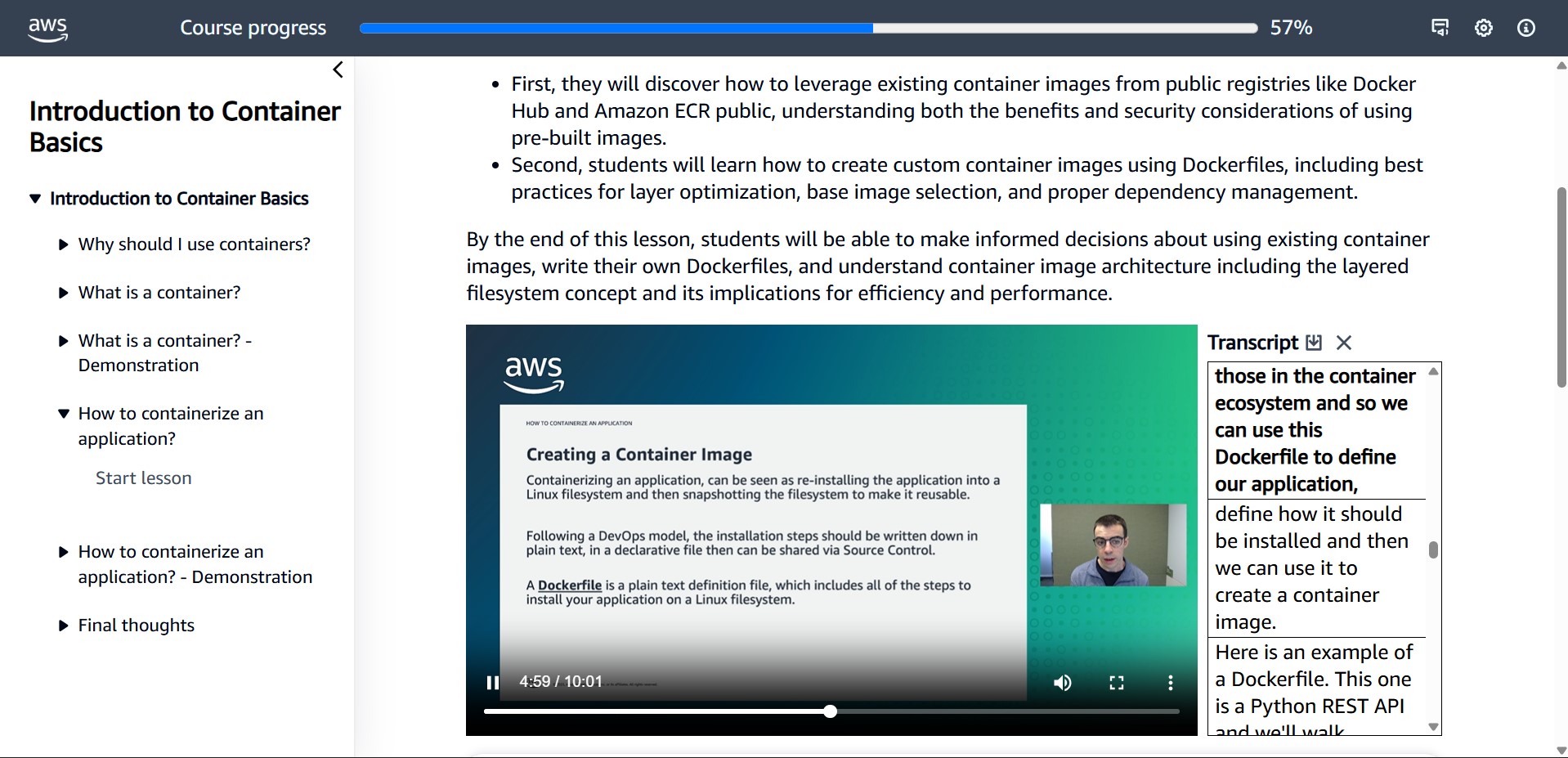
Task: Click the AWS logo in header
Action: pos(47,28)
